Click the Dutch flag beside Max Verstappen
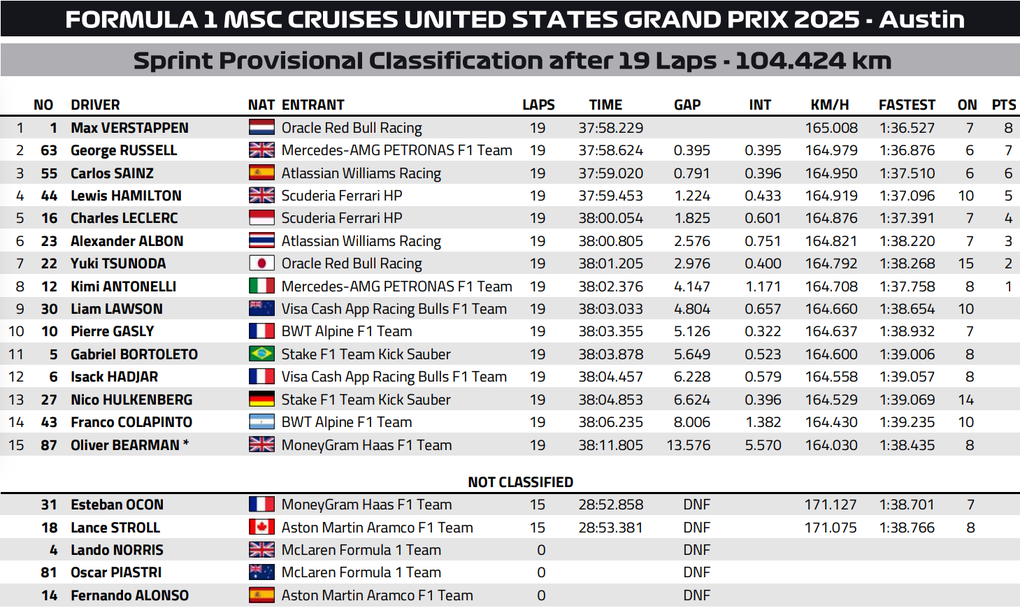Image resolution: width=1020 pixels, height=608 pixels. tap(261, 128)
